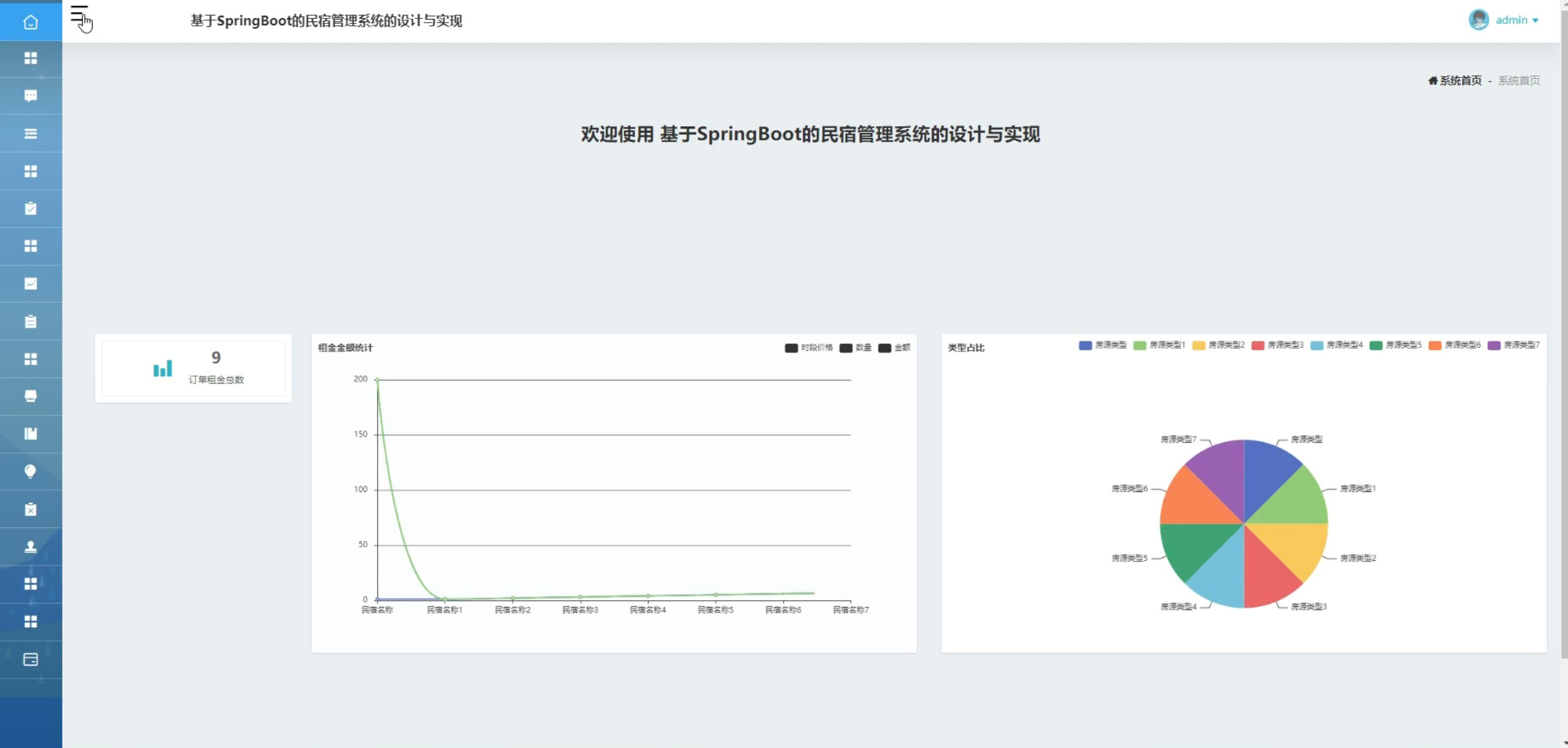Open the user person sidebar icon

pyautogui.click(x=31, y=546)
